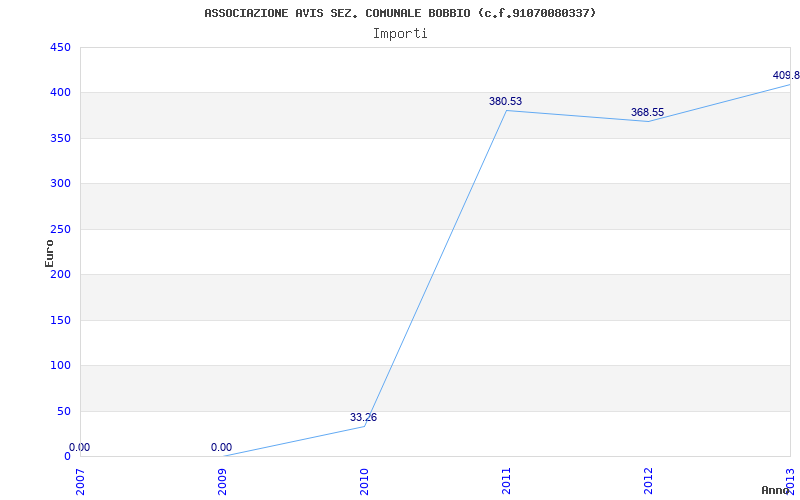Image resolution: width=800 pixels, height=500 pixels.
Task: Click the 150 y-axis value
Action: click(60, 320)
